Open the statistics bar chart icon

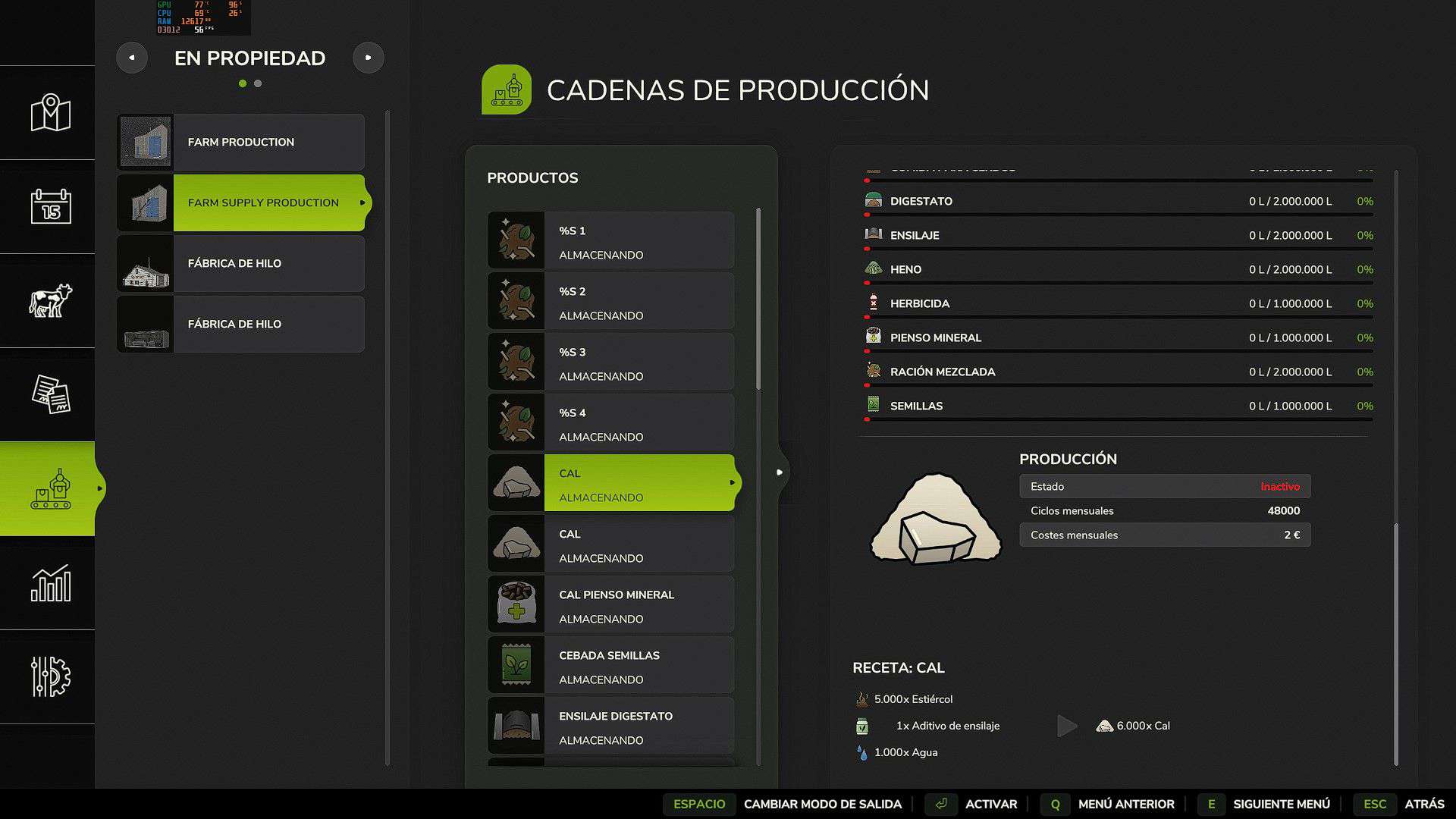pos(50,583)
